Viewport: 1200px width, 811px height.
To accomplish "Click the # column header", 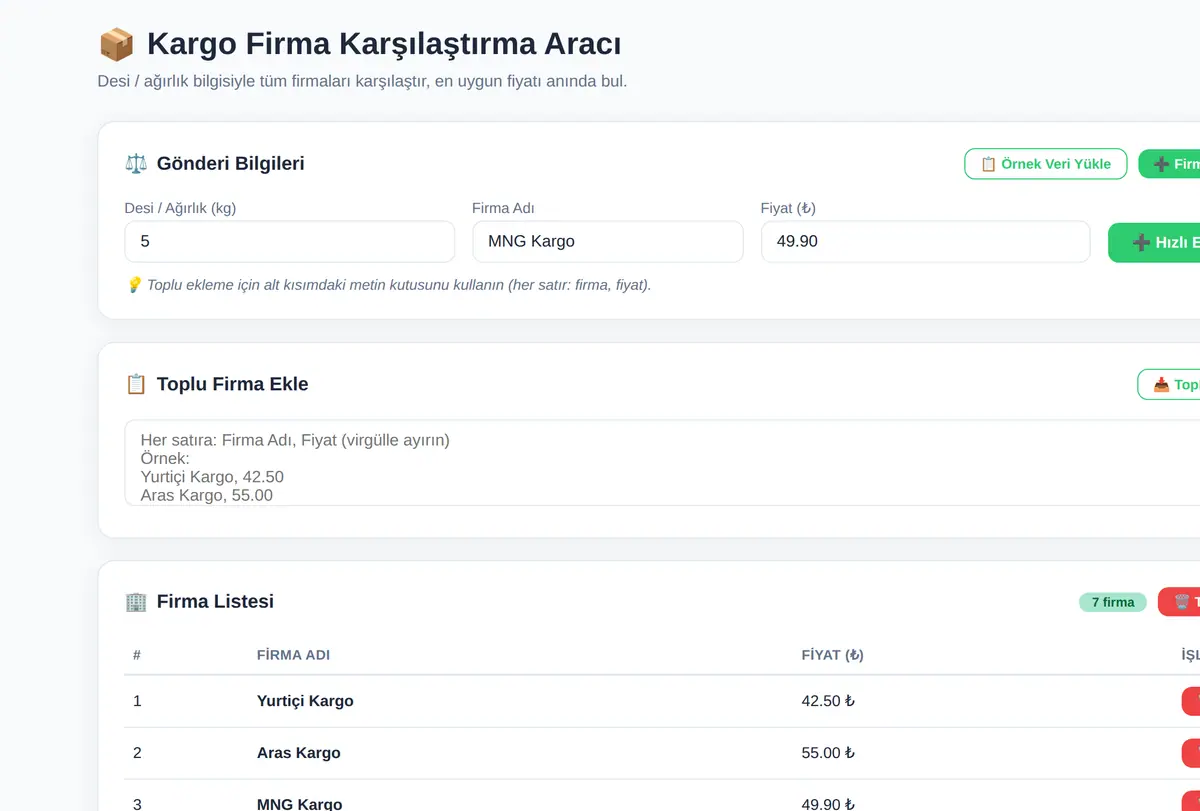I will [137, 655].
